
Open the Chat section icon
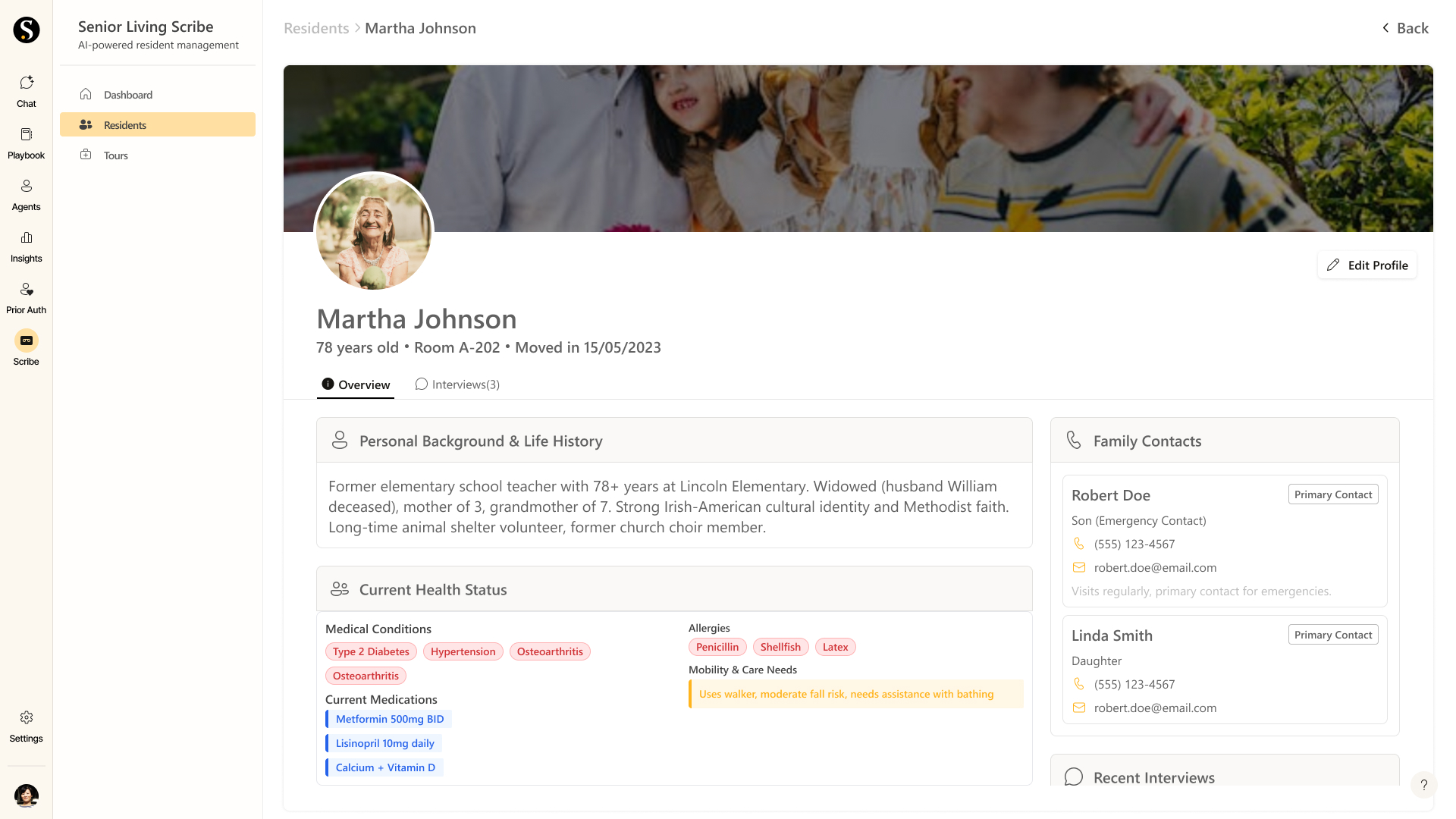(27, 82)
